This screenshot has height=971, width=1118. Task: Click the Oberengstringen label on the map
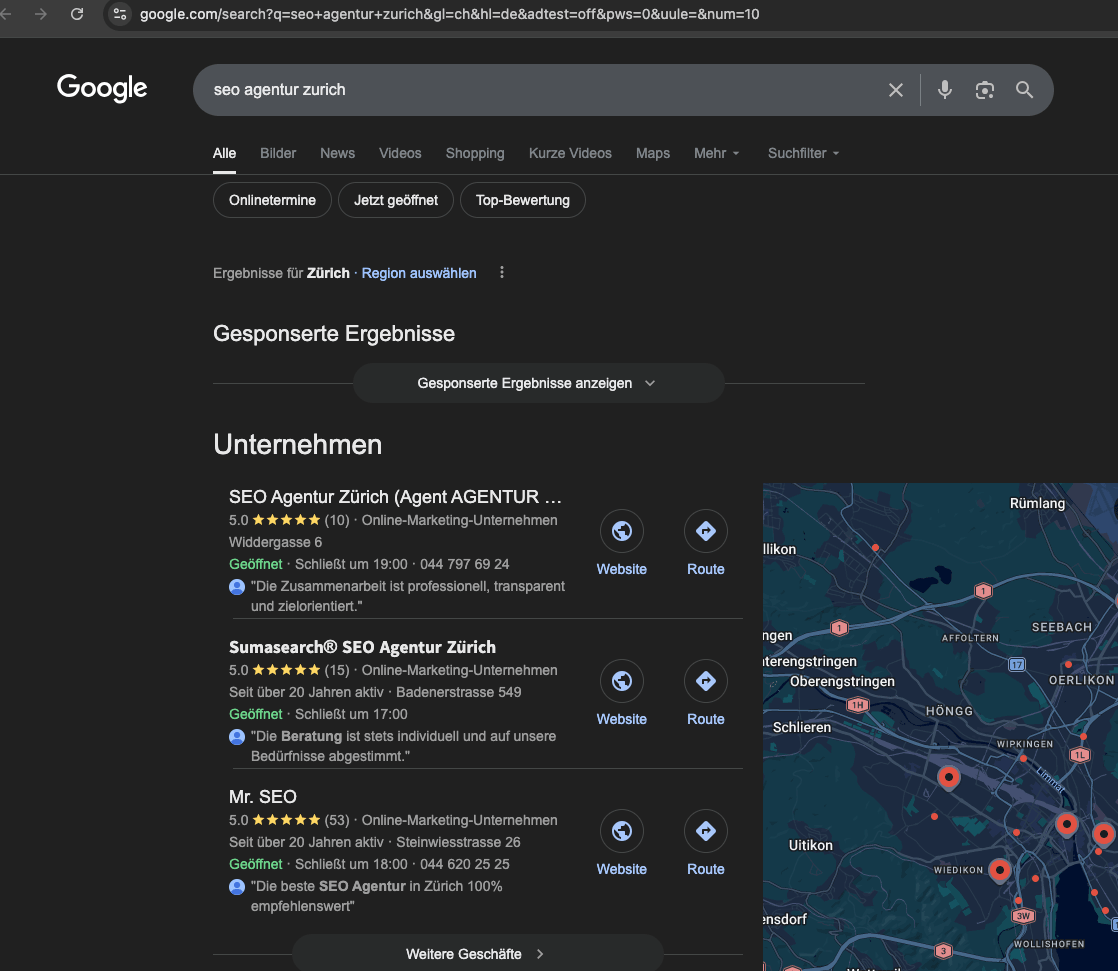842,682
